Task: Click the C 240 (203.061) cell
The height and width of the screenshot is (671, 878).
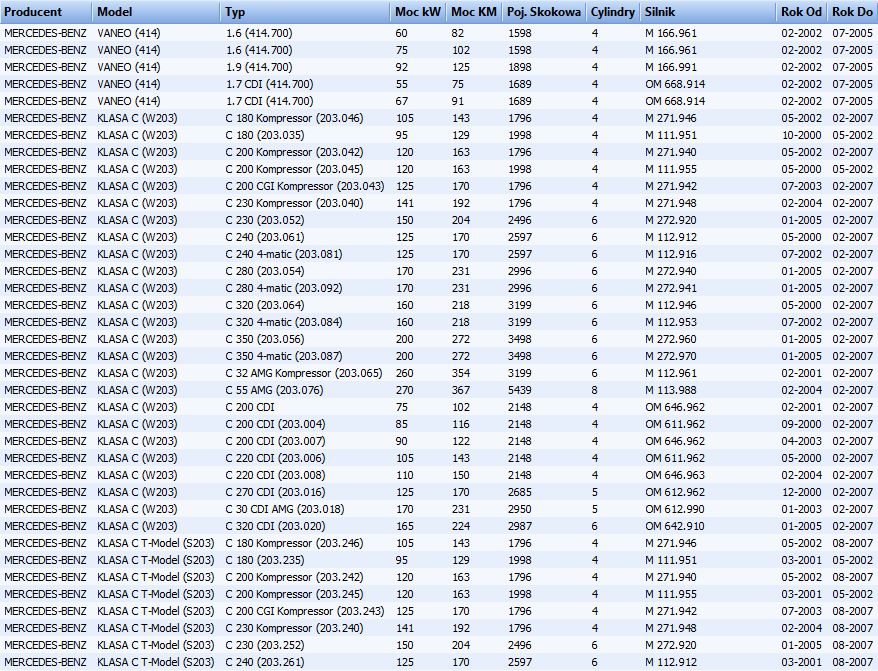Action: (x=265, y=237)
